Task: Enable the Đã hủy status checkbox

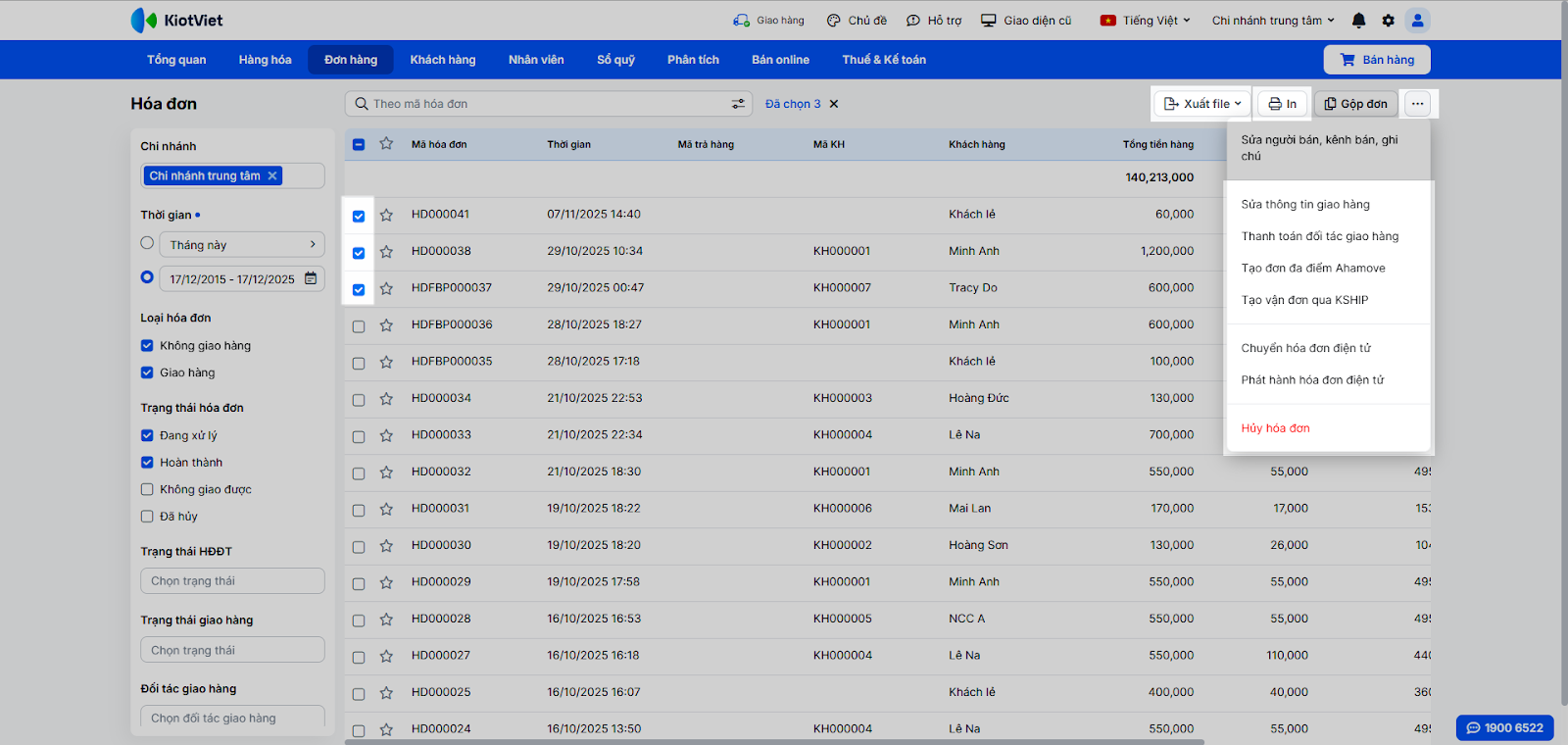Action: point(147,517)
